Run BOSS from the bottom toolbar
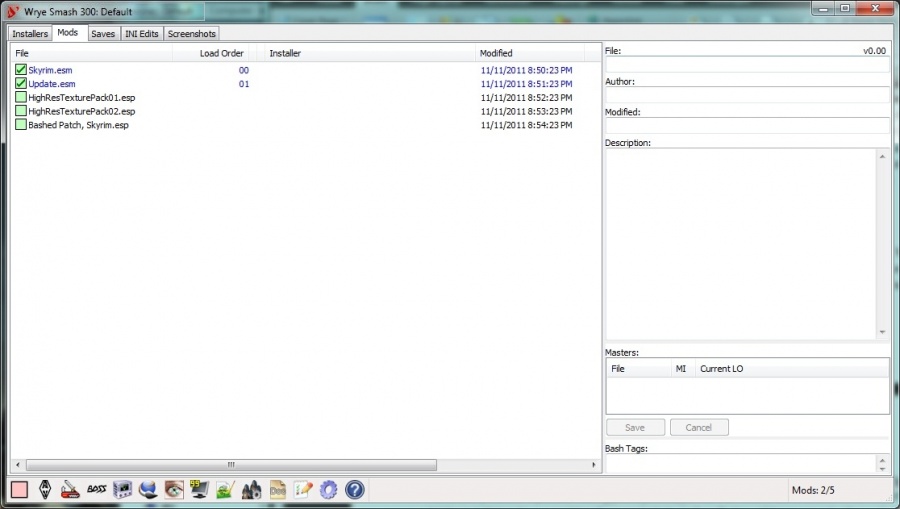Viewport: 900px width, 509px height. pos(97,490)
